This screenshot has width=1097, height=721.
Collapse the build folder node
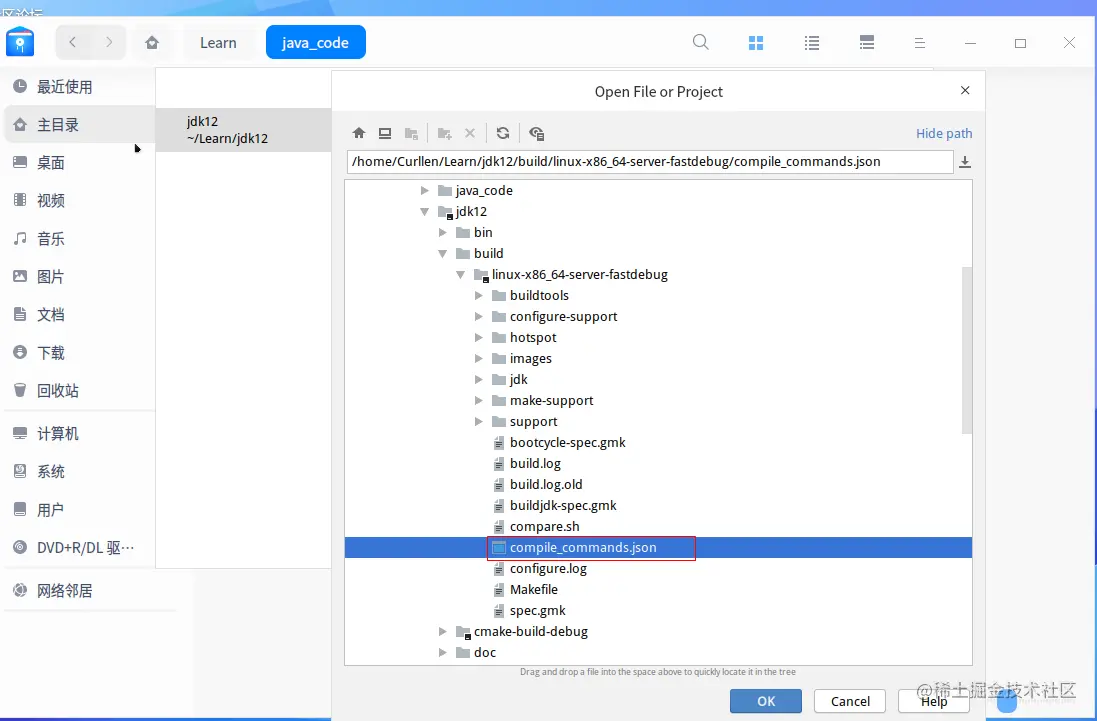[x=443, y=253]
